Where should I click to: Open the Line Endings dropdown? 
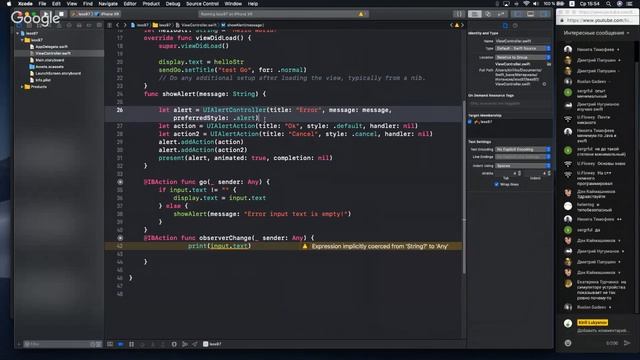pyautogui.click(x=523, y=157)
